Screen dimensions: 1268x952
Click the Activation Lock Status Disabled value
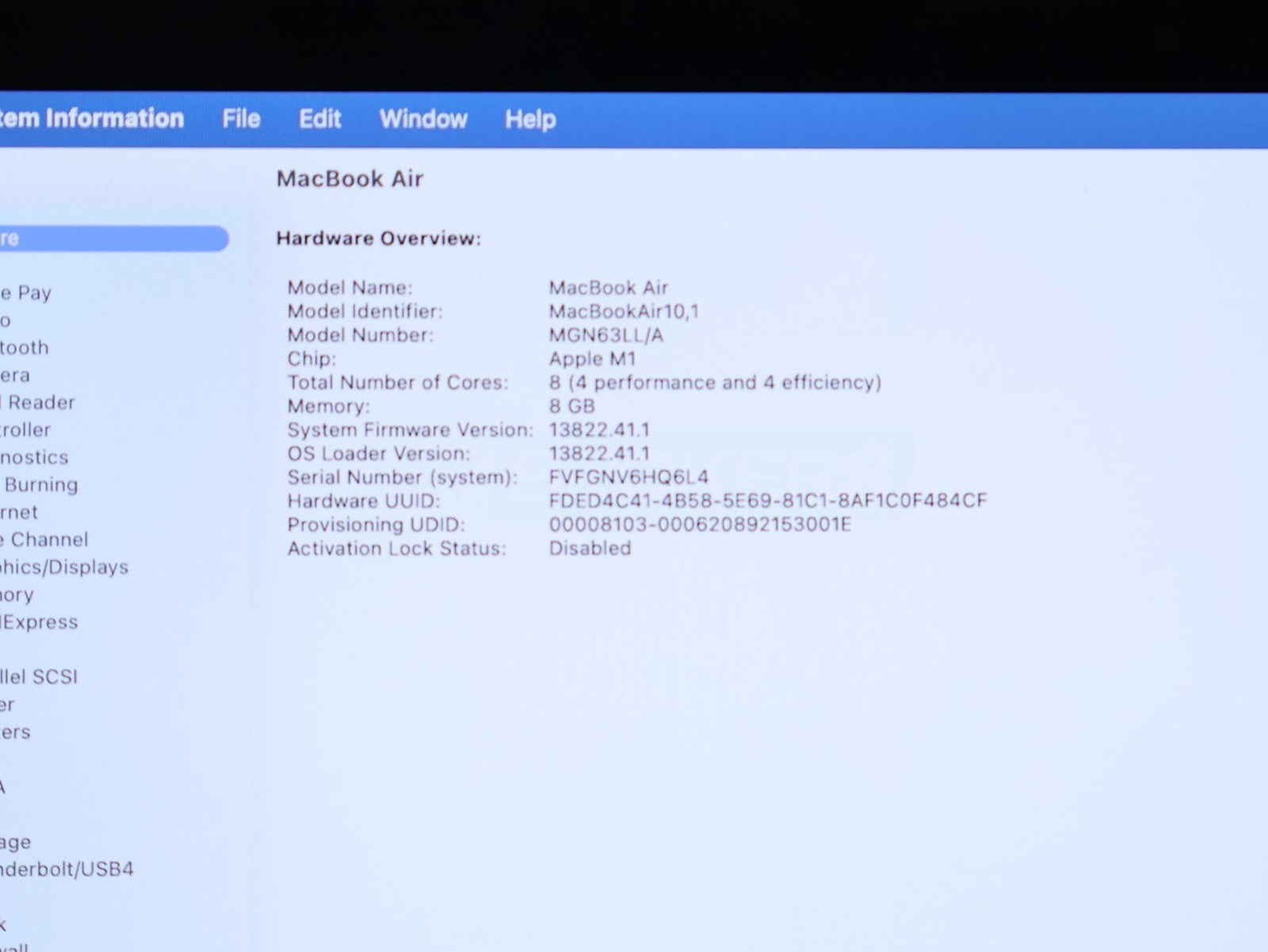pyautogui.click(x=590, y=549)
